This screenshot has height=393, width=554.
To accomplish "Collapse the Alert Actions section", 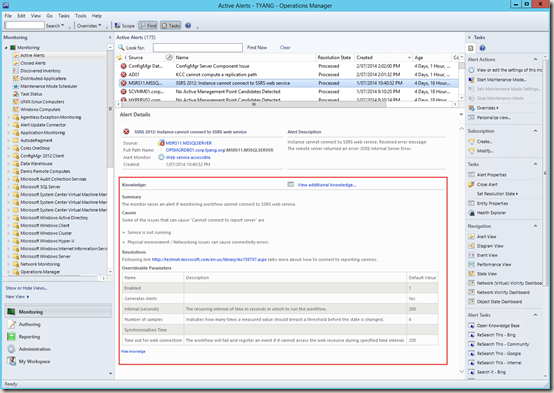I will [535, 59].
